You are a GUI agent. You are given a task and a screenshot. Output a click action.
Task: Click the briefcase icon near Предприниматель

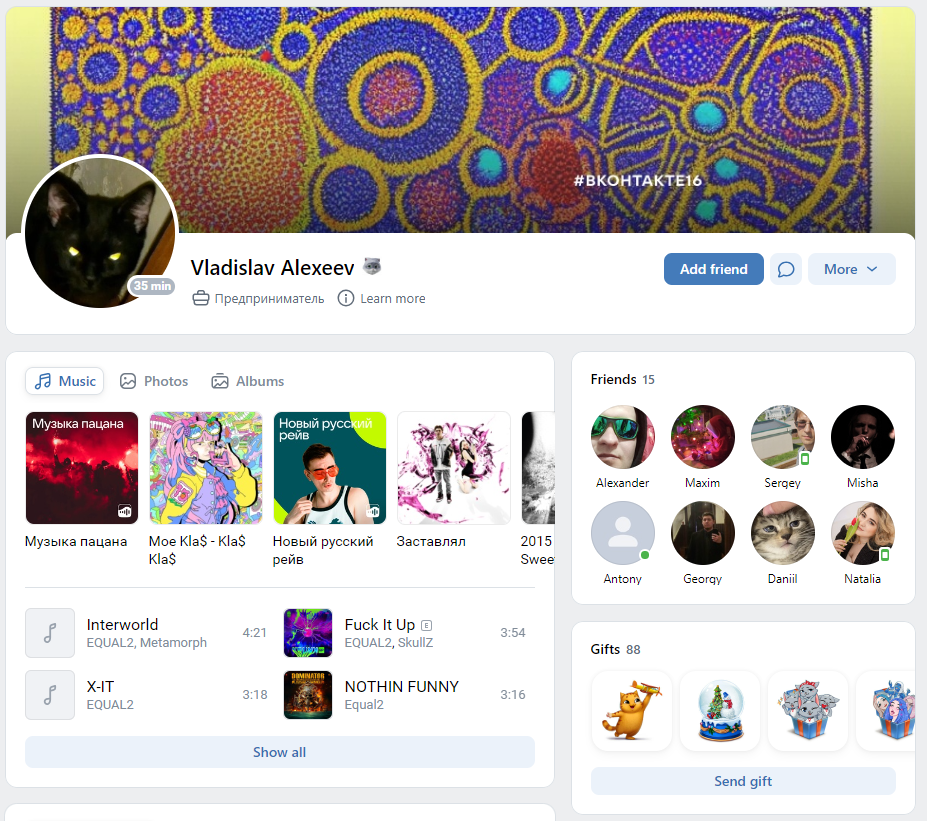(x=201, y=298)
